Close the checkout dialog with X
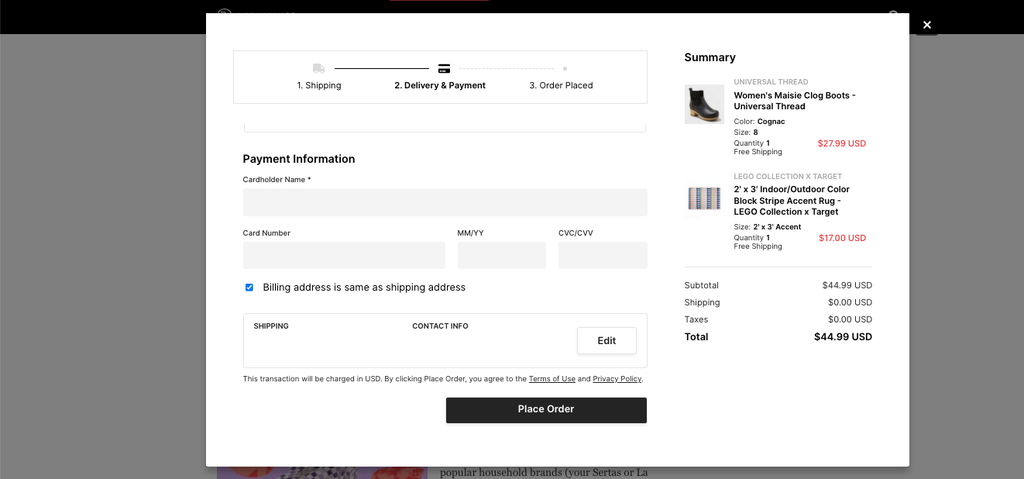Screen dimensions: 1024x479 pos(927,25)
